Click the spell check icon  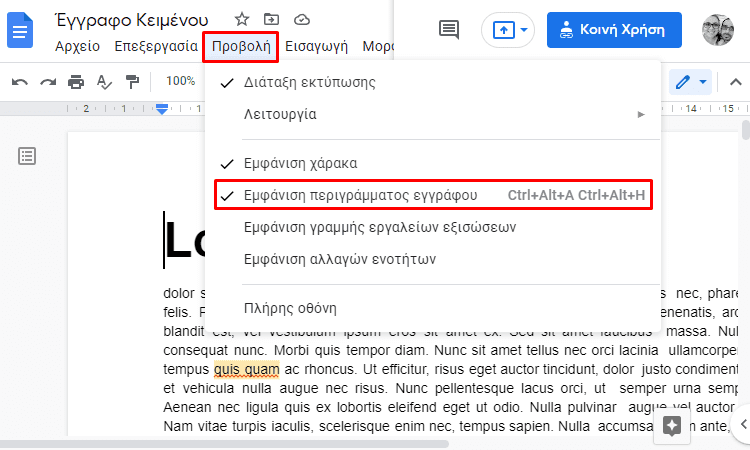click(x=104, y=82)
